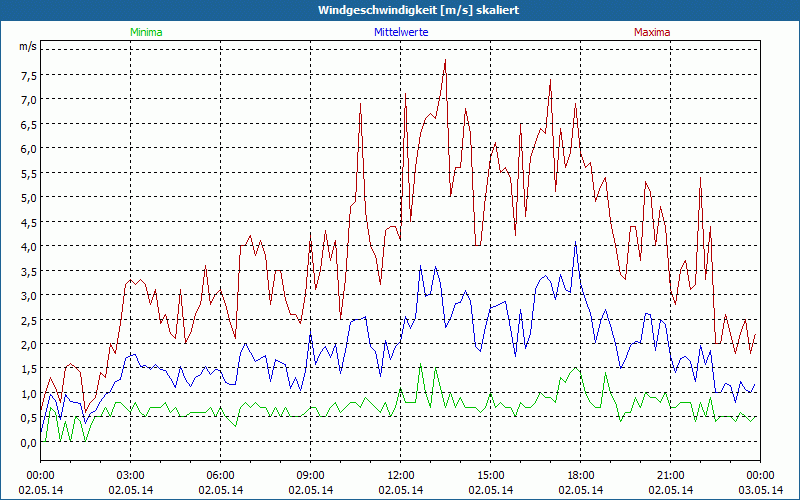Click the 0,0 y-axis value

pyautogui.click(x=29, y=443)
